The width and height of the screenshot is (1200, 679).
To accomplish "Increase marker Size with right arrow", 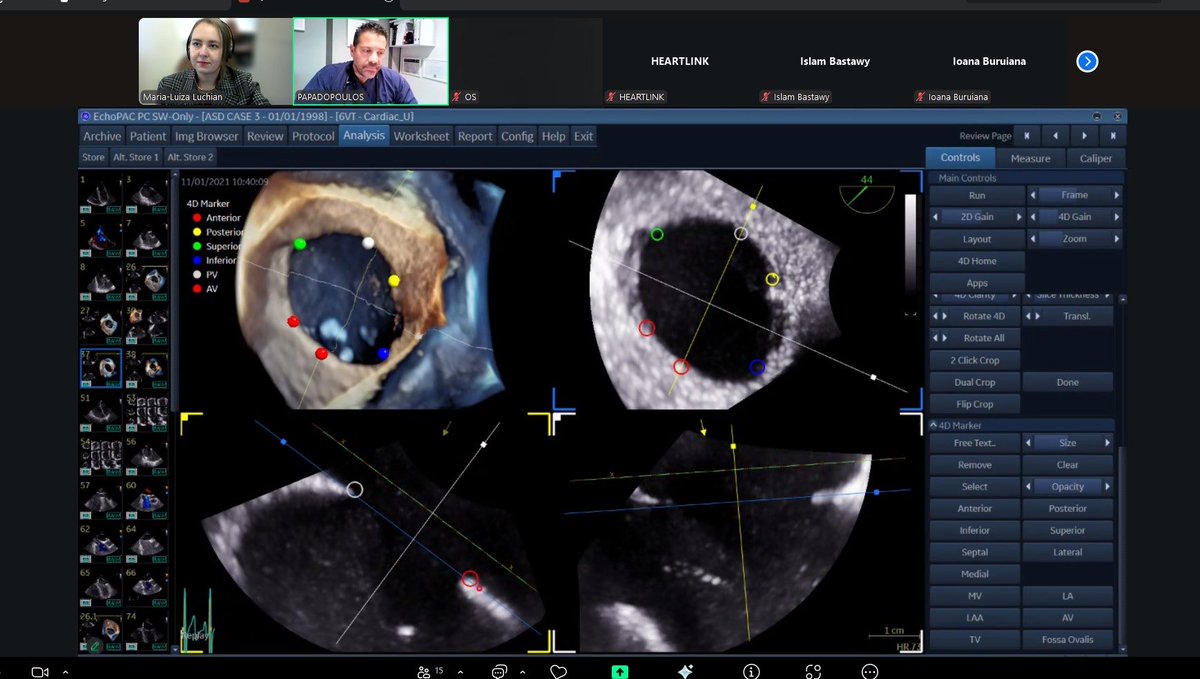I will (1108, 442).
